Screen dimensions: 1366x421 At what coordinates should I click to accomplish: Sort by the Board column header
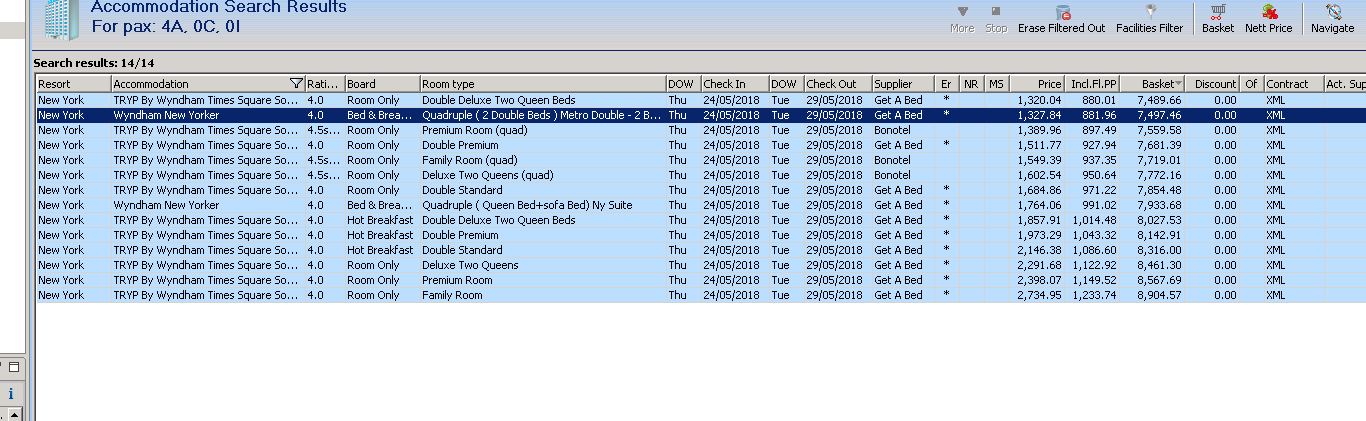point(382,84)
